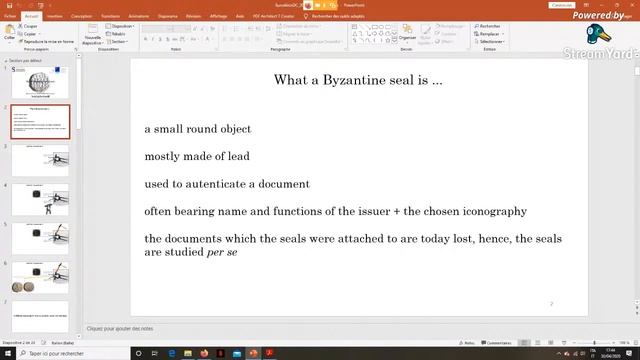Viewport: 640px width, 360px height.
Task: Click the PowerPoint taskbar icon
Action: tap(253, 353)
